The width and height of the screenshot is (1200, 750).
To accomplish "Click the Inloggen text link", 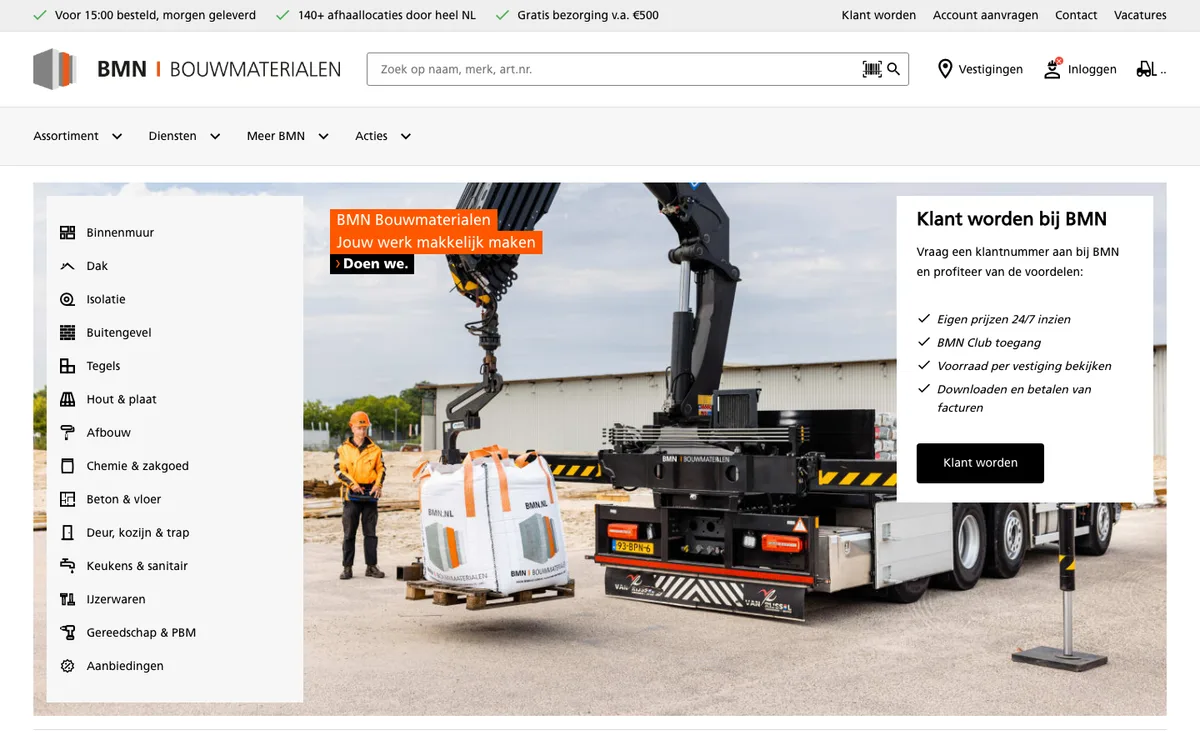I will pos(1092,69).
